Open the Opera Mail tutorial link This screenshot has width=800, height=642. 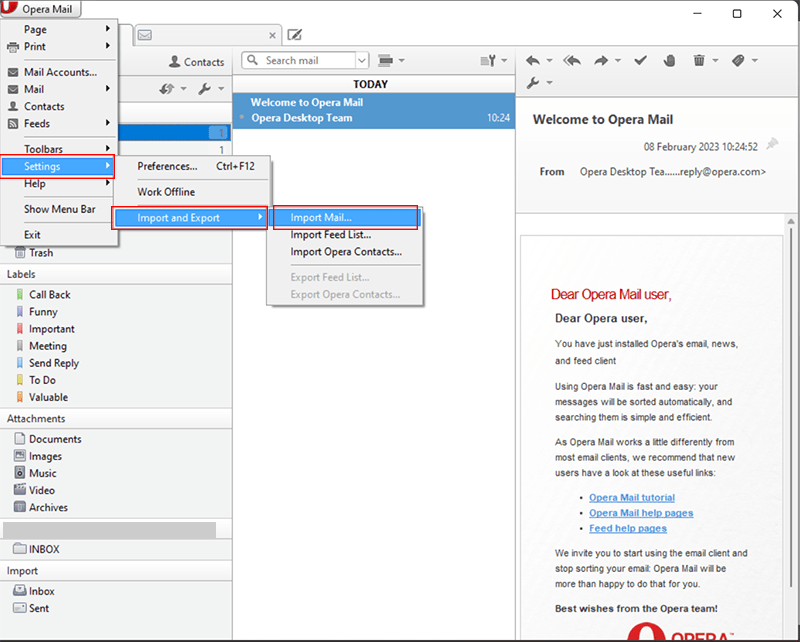(632, 497)
